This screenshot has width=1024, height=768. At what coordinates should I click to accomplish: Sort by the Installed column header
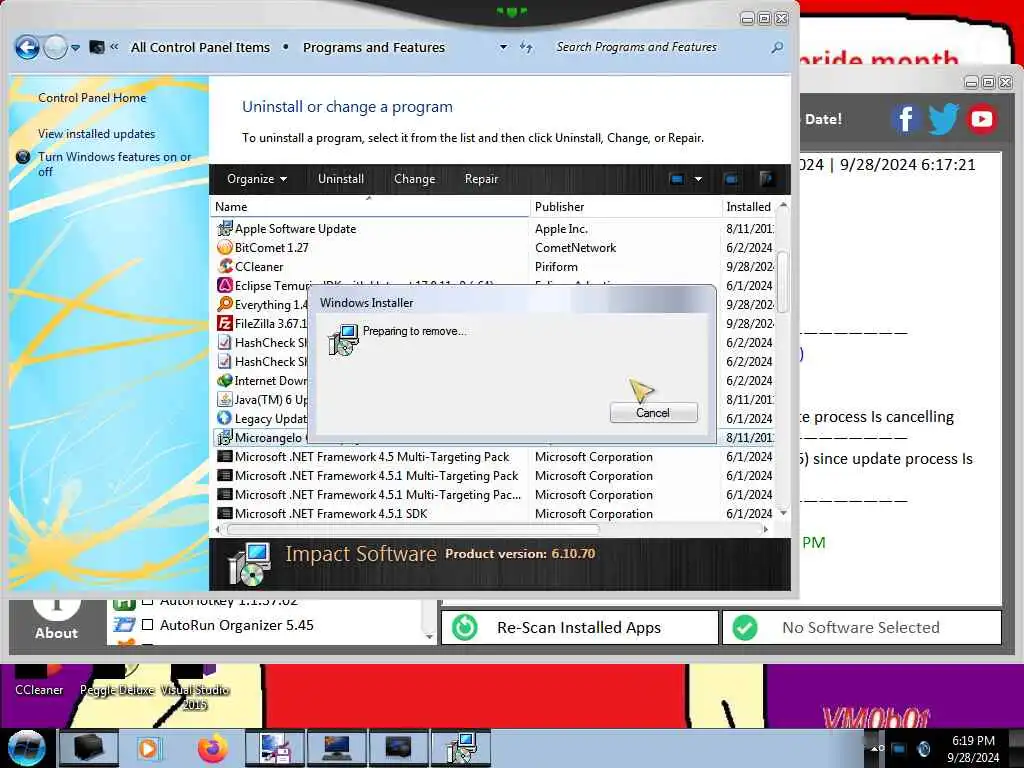pyautogui.click(x=749, y=207)
